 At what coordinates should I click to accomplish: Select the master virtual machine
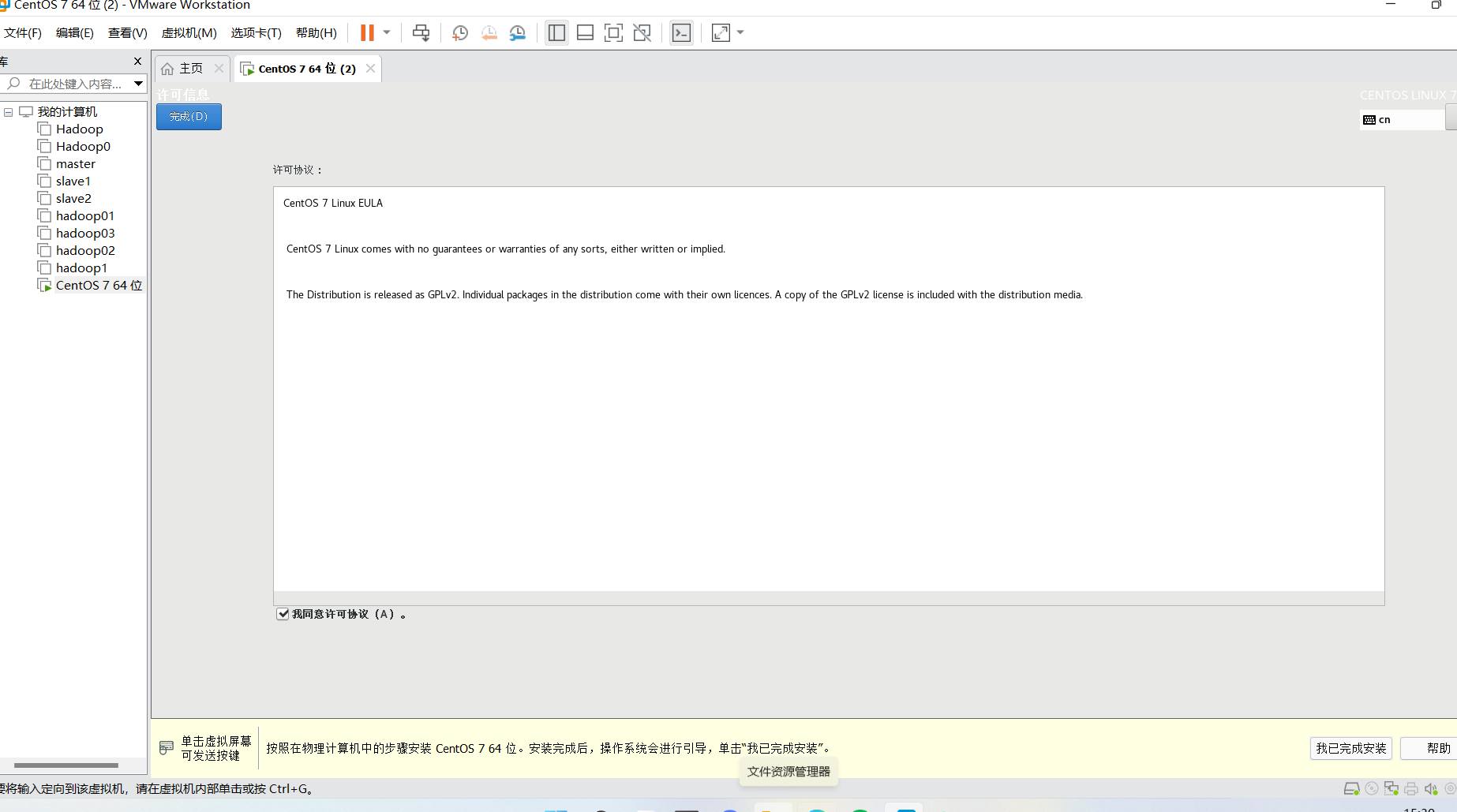point(75,164)
